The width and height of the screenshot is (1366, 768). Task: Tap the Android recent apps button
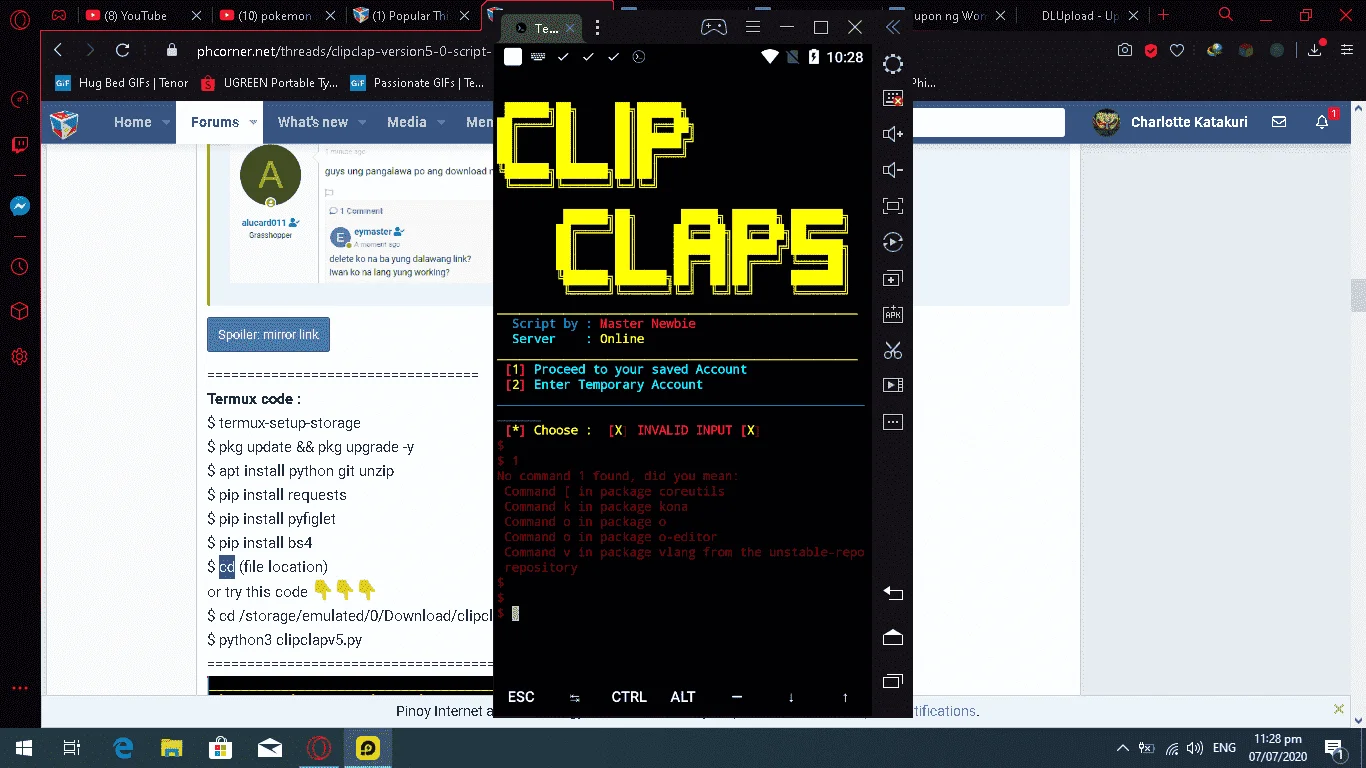click(893, 681)
